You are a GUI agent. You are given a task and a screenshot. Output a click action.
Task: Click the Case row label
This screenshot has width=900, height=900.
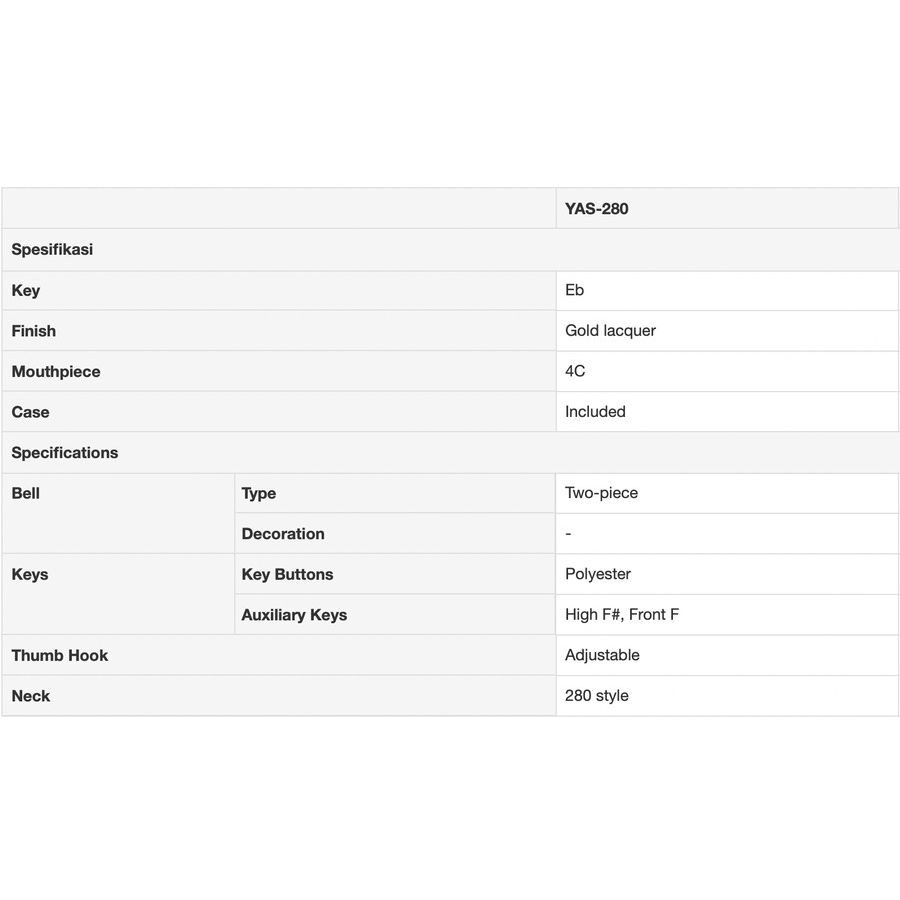(x=30, y=412)
